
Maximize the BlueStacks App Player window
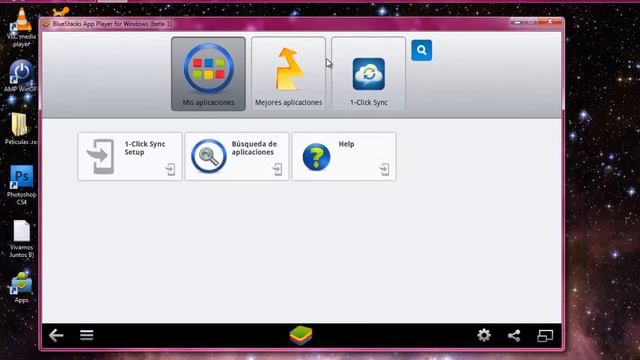click(531, 22)
